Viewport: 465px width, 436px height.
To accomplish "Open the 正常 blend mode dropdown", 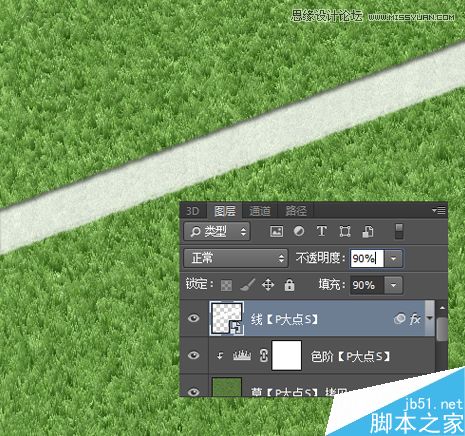I will pos(236,258).
